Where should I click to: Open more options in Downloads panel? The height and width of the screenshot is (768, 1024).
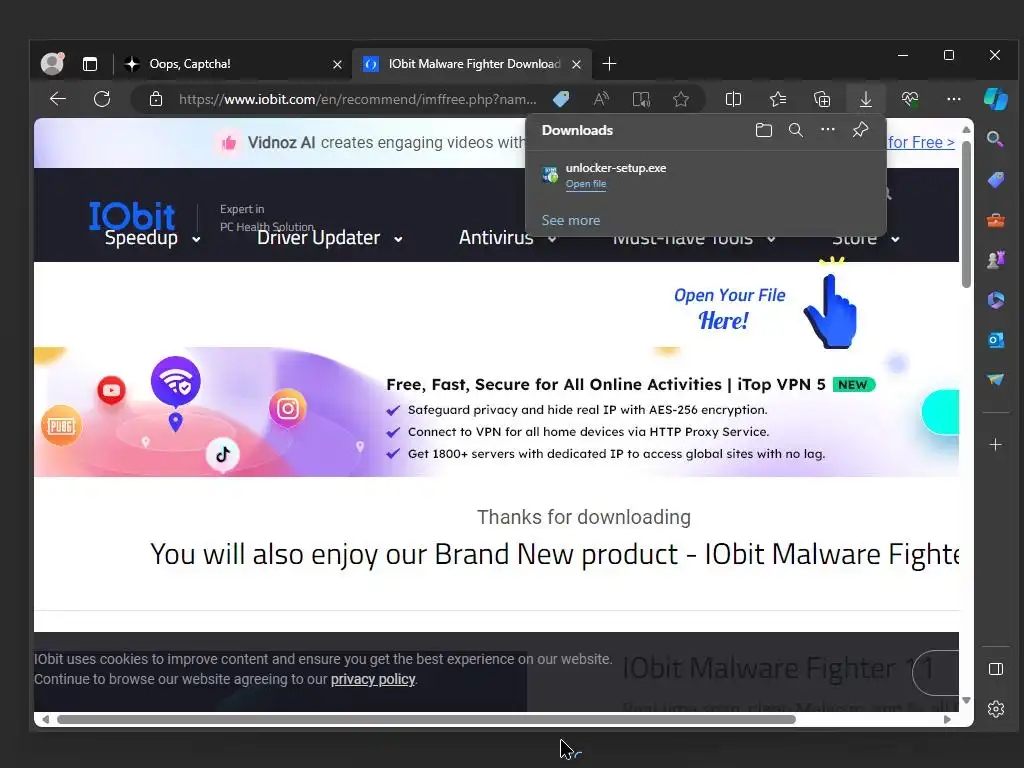click(827, 129)
